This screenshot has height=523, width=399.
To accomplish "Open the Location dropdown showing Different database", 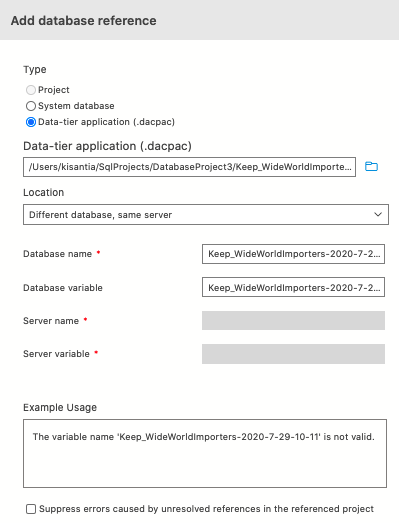I will pos(206,214).
